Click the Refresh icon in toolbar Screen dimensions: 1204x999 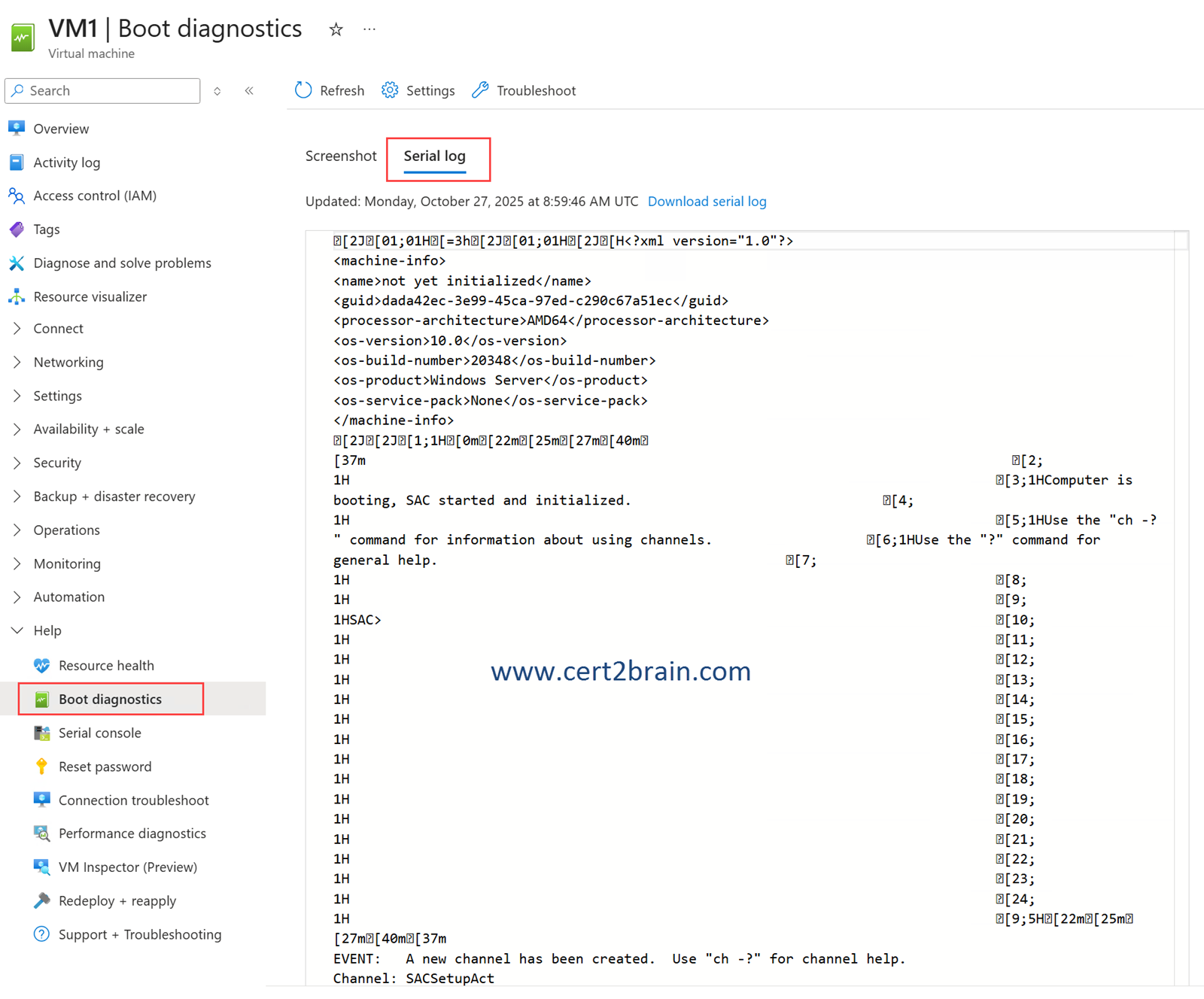pos(303,90)
